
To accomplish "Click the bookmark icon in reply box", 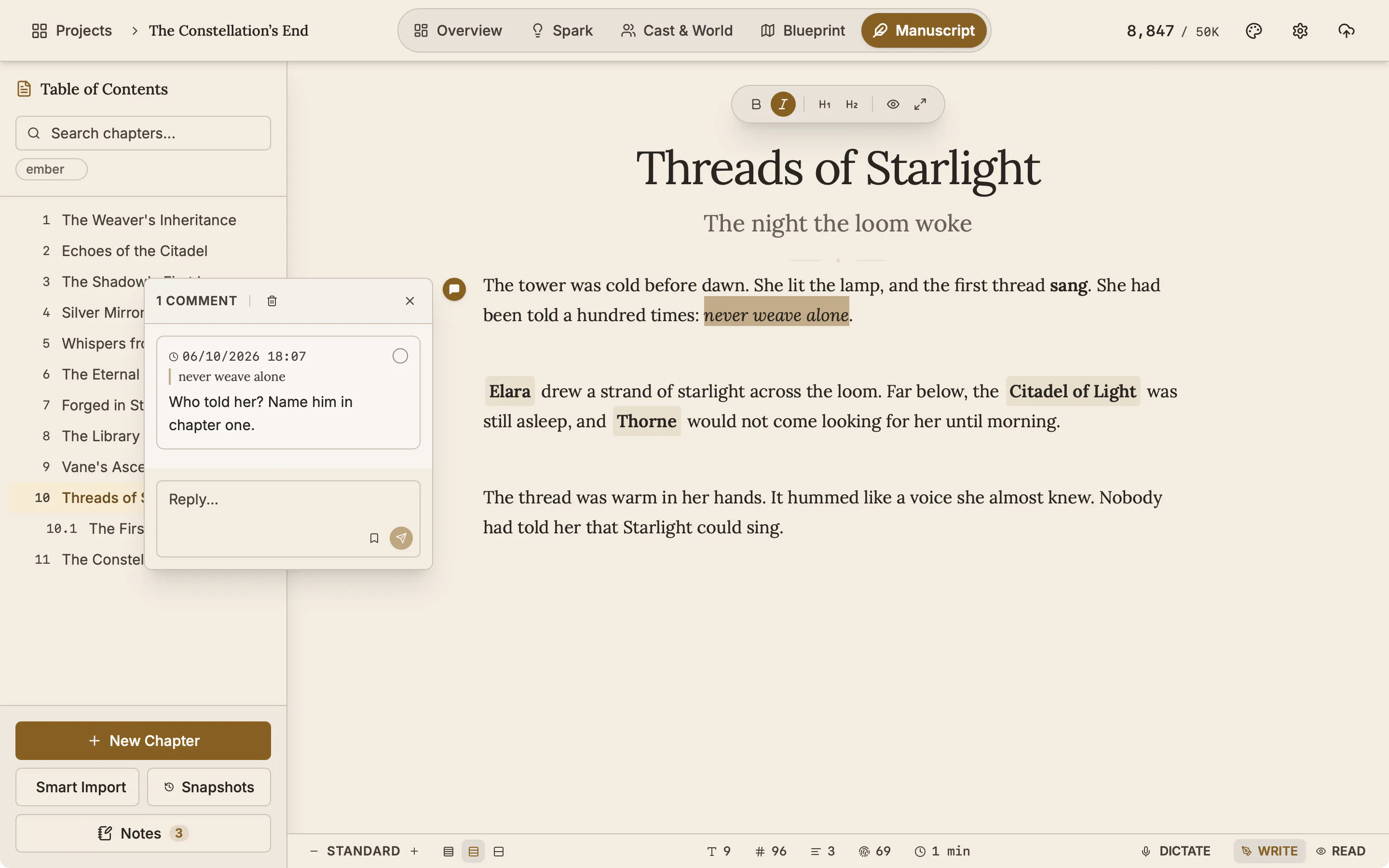I will coord(374,538).
